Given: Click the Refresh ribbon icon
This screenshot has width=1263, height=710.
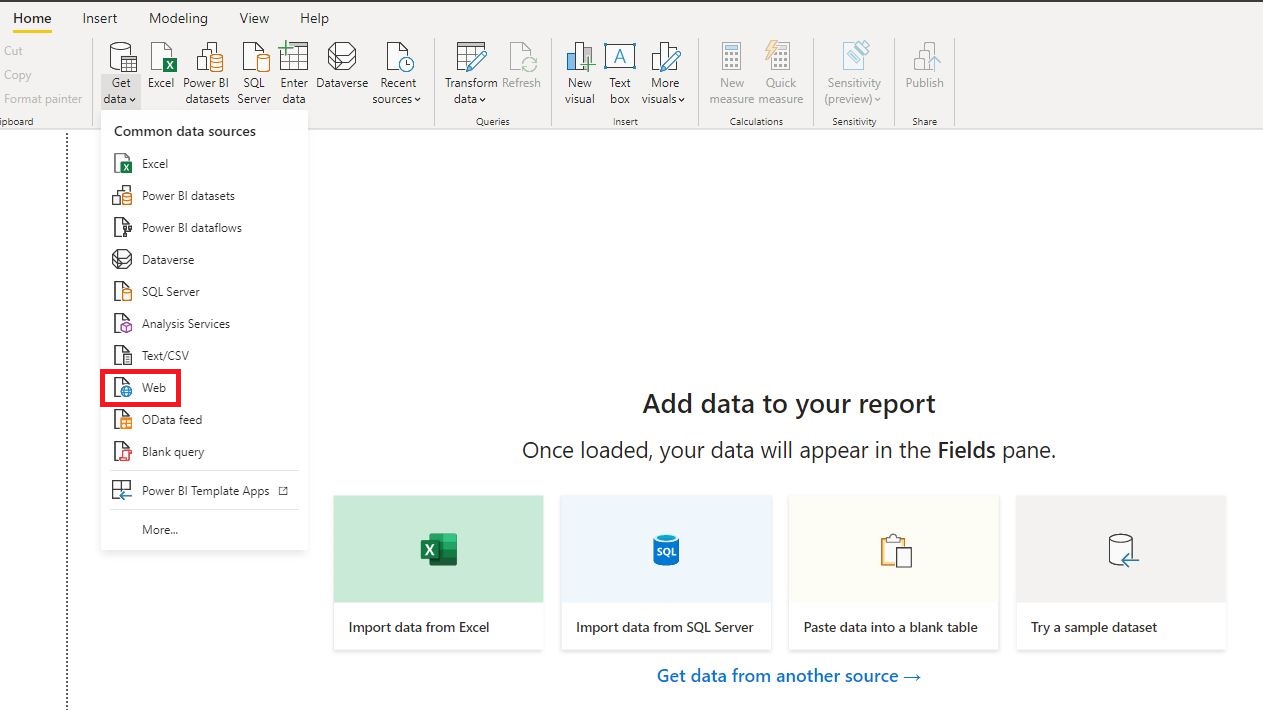Looking at the screenshot, I should 521,67.
